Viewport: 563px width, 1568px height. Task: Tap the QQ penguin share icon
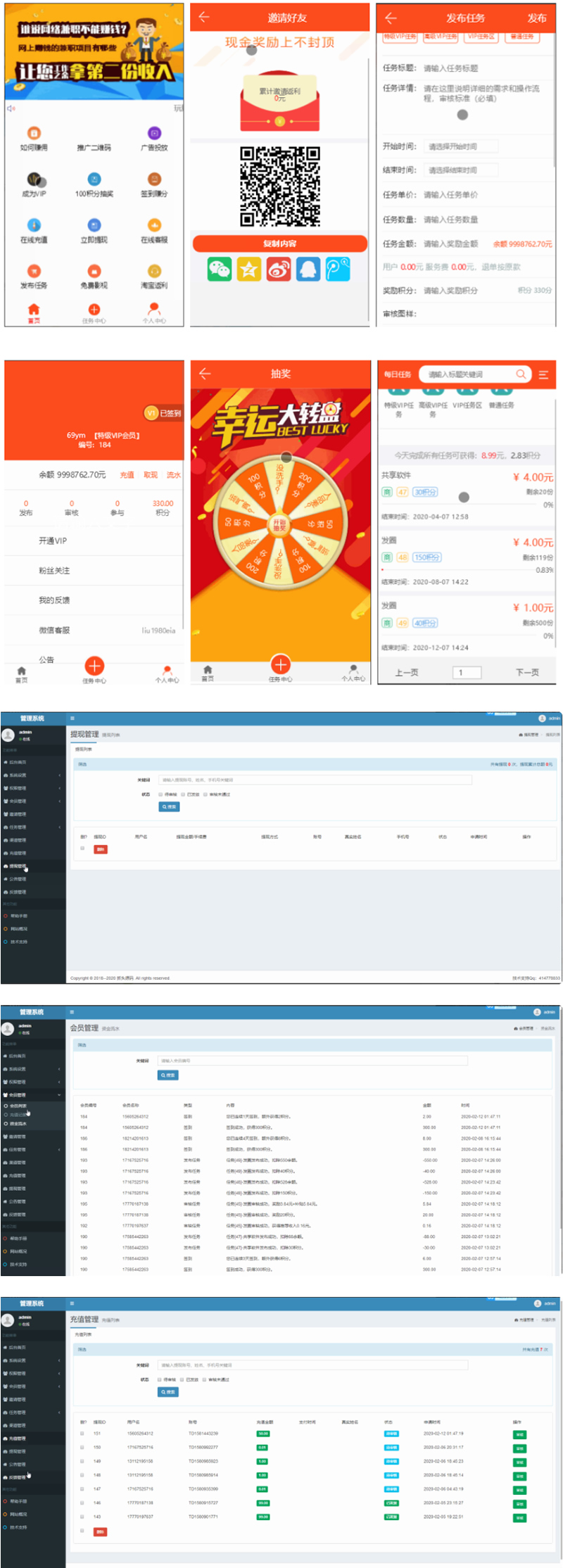click(308, 269)
